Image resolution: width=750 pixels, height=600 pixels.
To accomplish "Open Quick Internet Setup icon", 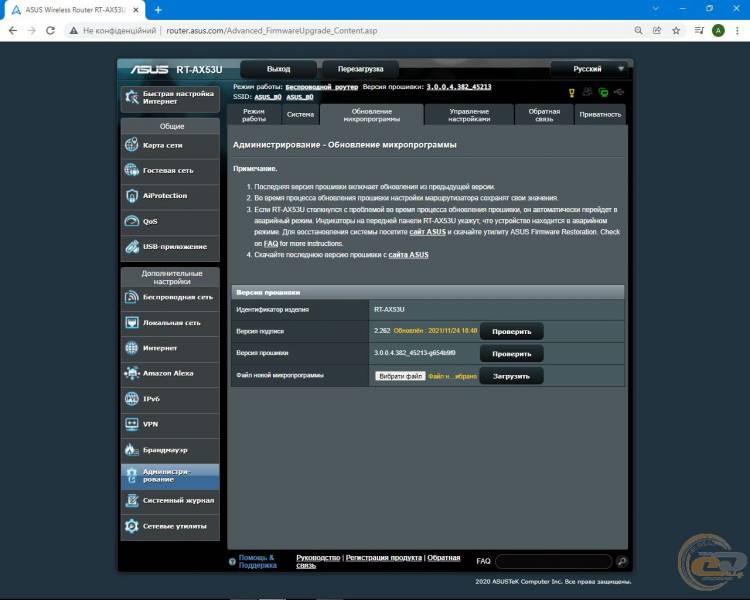I will click(x=132, y=97).
